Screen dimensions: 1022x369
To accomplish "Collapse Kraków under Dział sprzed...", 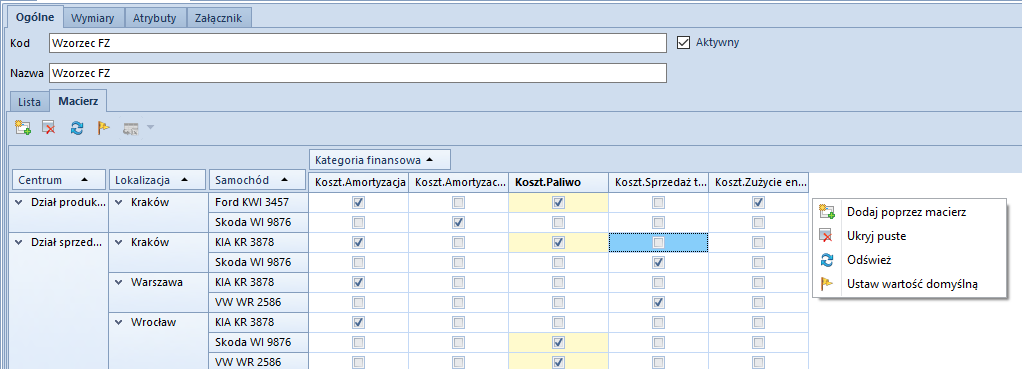I will click(118, 243).
